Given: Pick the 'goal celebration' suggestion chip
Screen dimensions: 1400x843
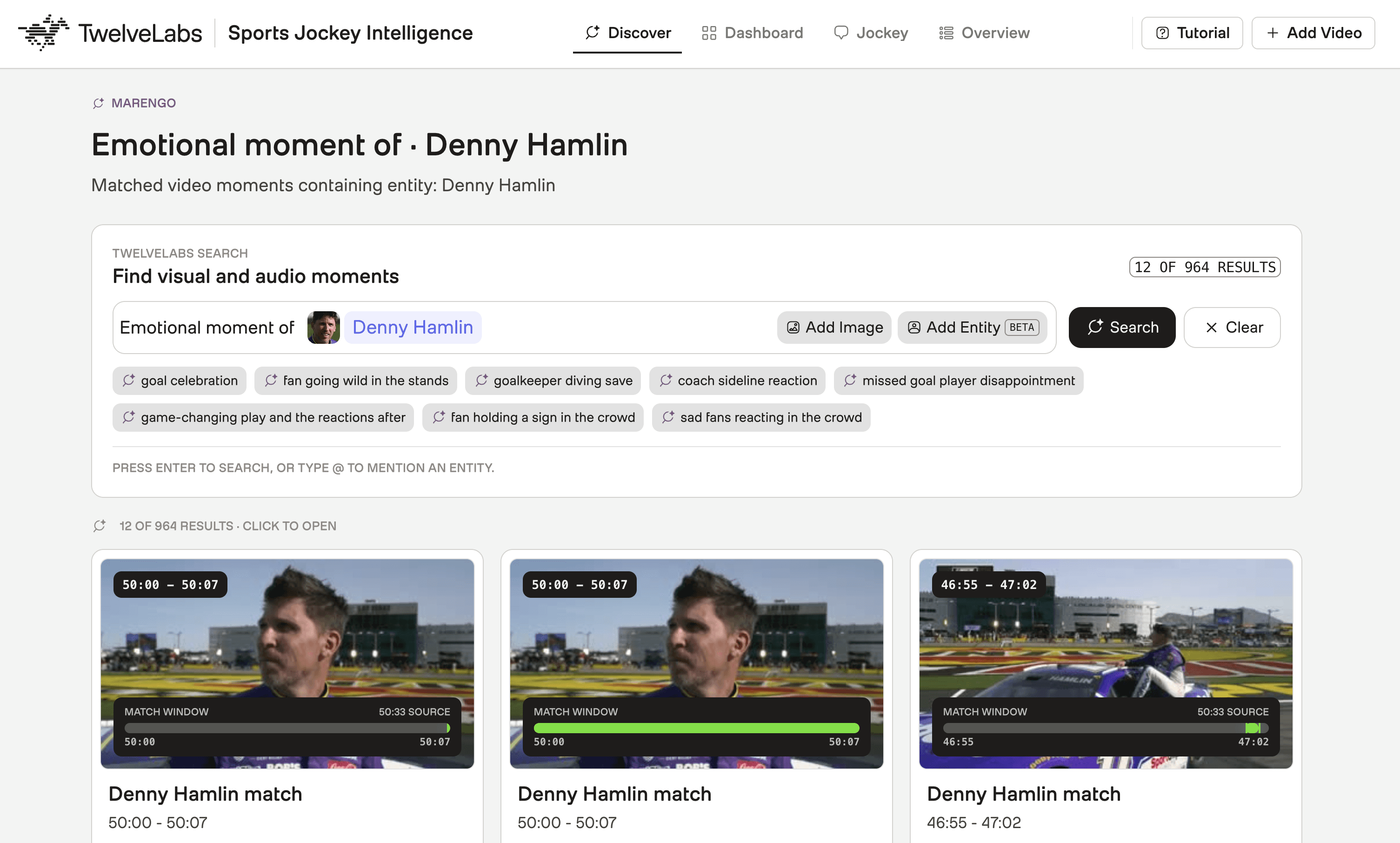Looking at the screenshot, I should click(x=180, y=381).
